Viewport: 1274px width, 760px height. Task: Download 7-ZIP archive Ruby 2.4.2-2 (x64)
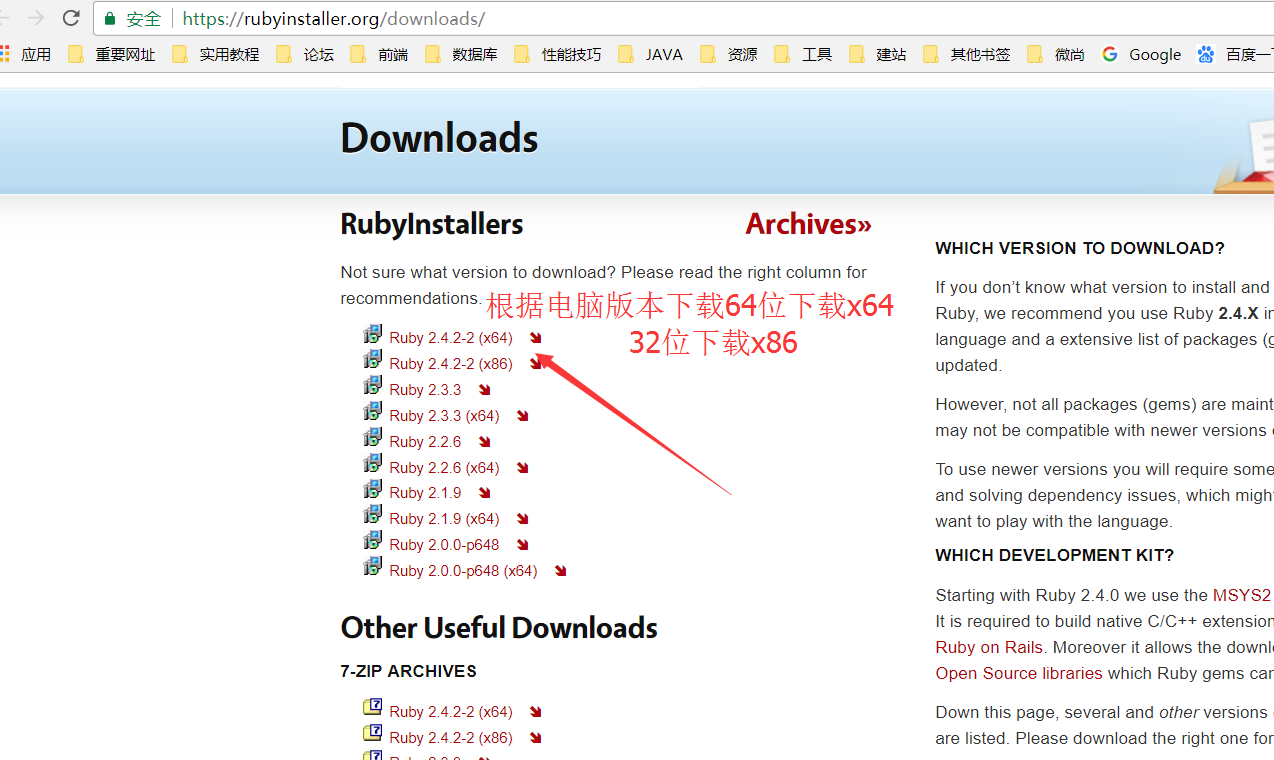tap(451, 712)
